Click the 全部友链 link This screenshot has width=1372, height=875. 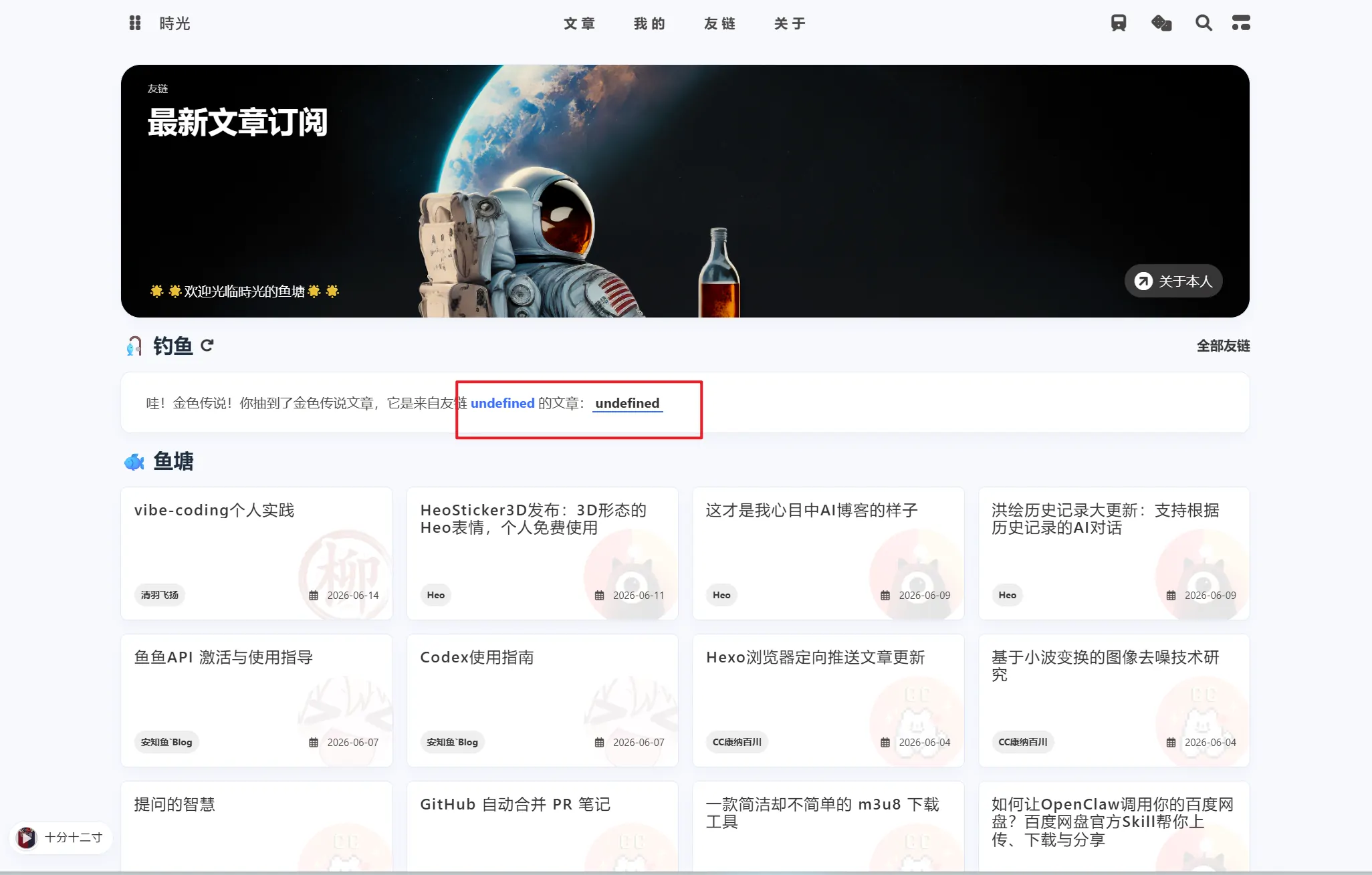coord(1223,346)
